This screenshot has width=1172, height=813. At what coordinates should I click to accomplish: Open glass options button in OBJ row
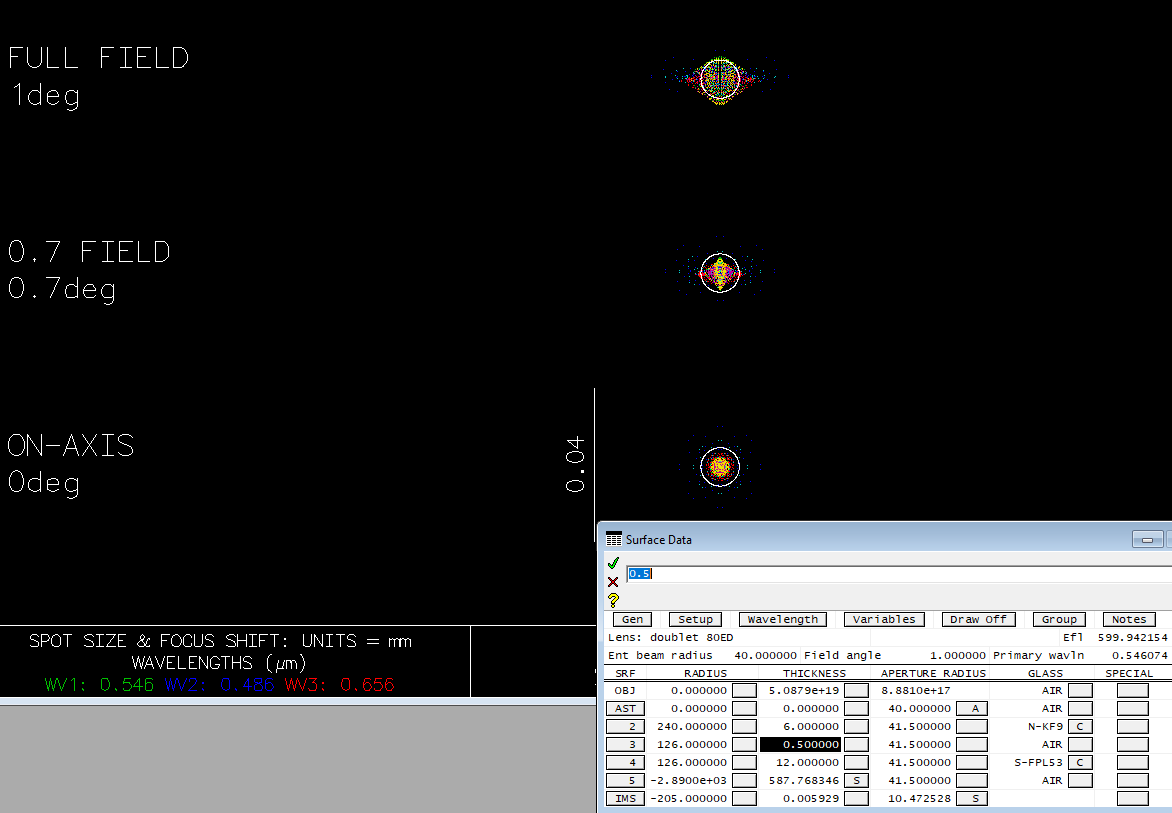pos(1080,690)
